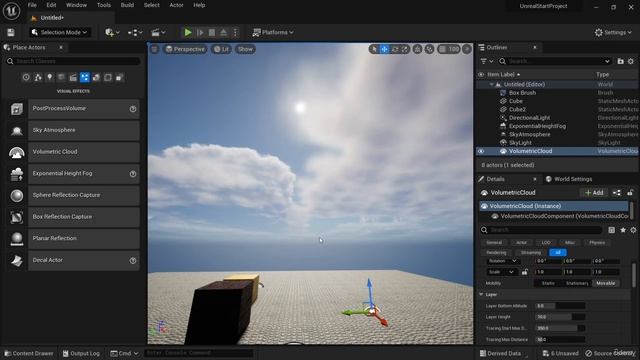
Task: Select the Lights category icon
Action: coord(49,77)
